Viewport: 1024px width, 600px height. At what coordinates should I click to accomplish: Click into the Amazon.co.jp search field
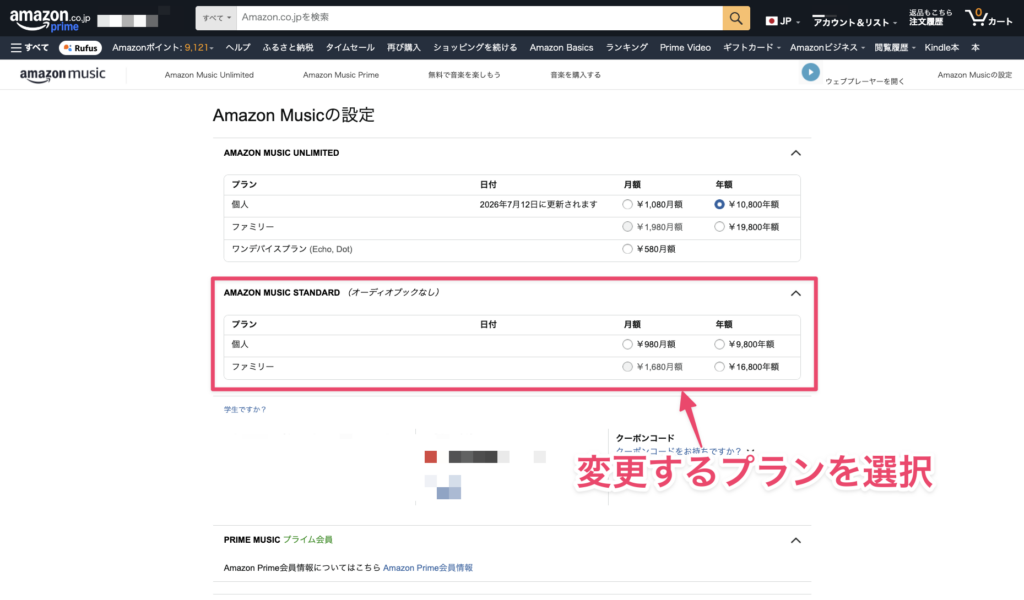pos(480,18)
